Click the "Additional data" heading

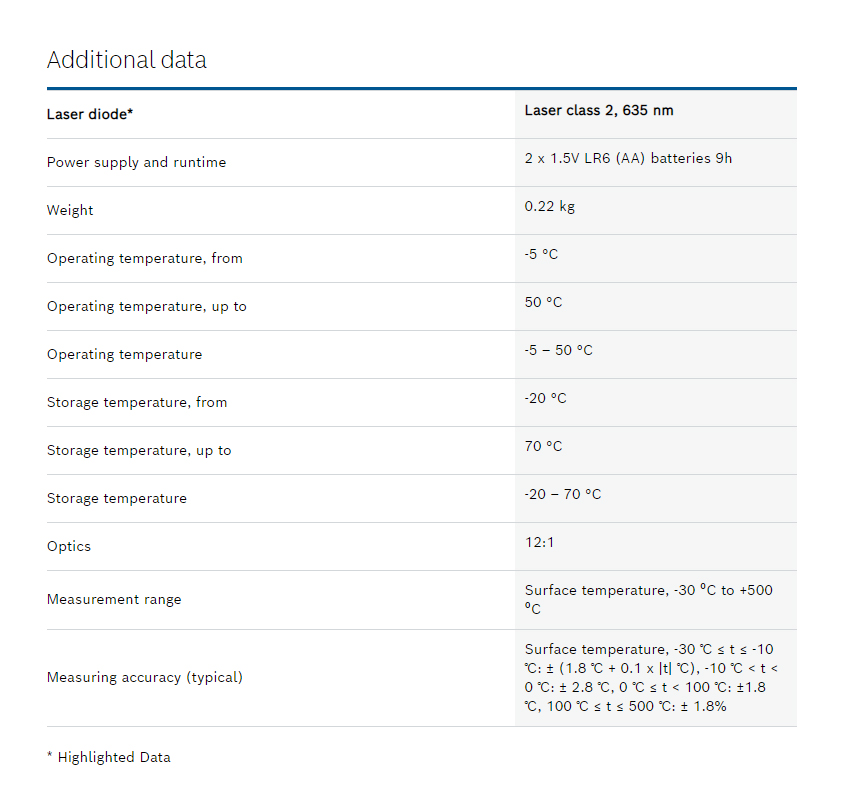pos(126,60)
